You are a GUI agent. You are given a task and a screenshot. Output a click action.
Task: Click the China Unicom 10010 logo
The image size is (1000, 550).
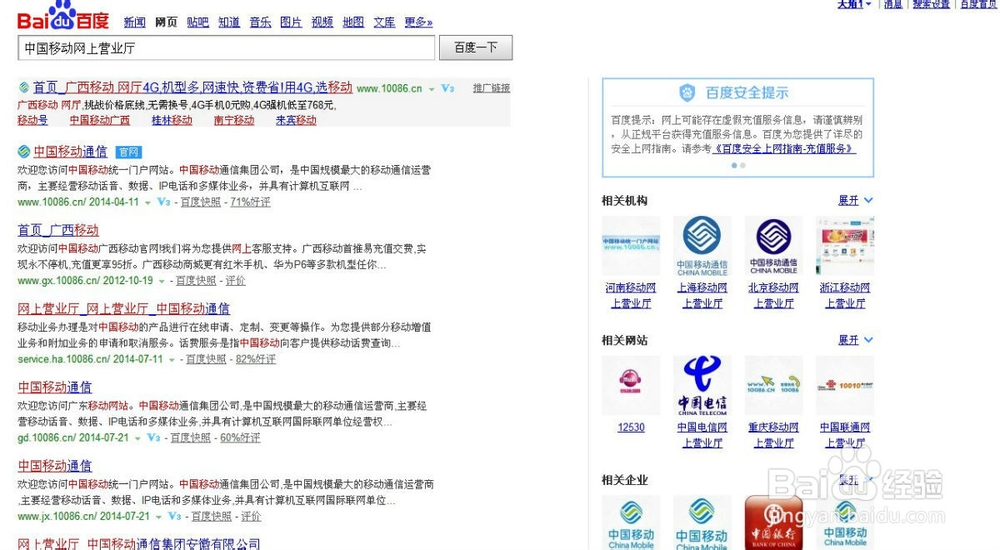click(845, 385)
